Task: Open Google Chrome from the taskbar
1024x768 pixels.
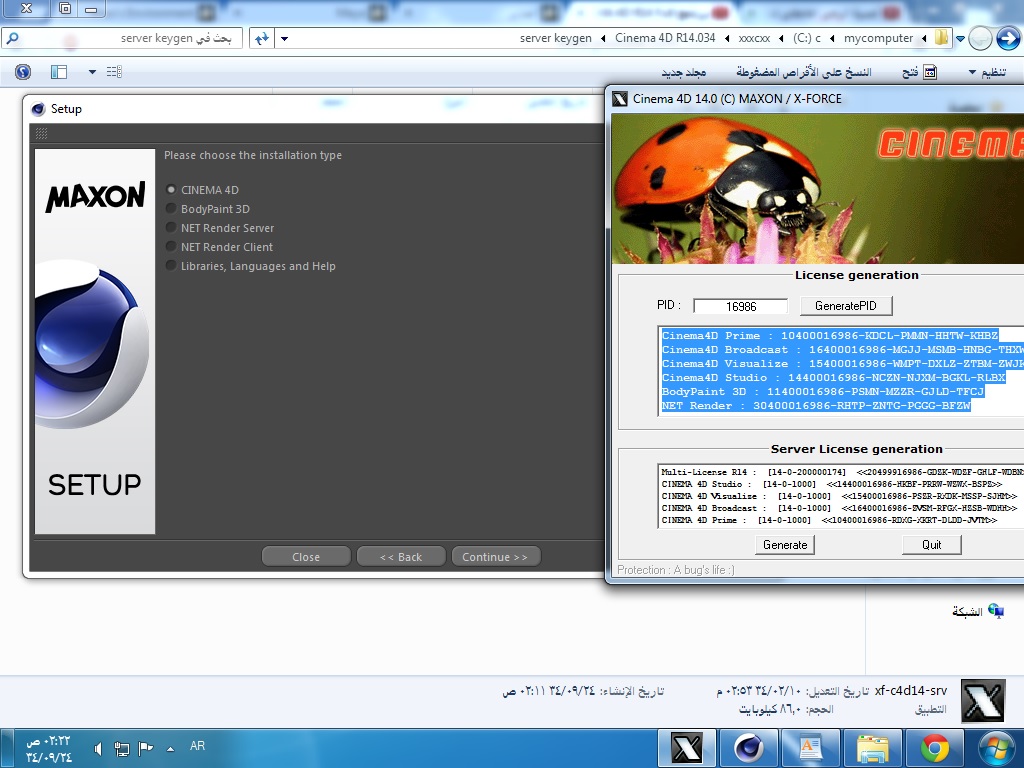Action: coord(935,748)
